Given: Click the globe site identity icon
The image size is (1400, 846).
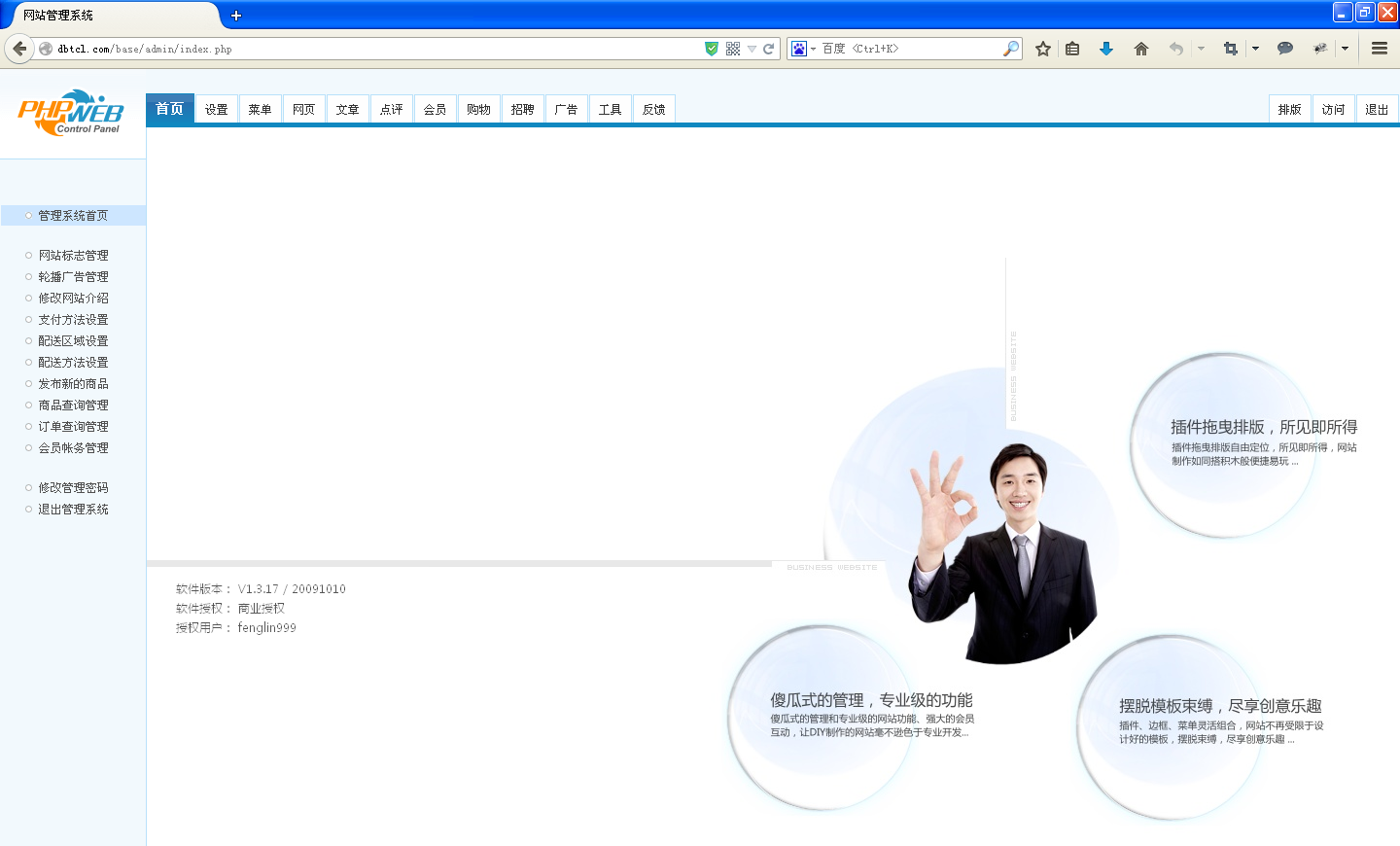Looking at the screenshot, I should pos(46,49).
